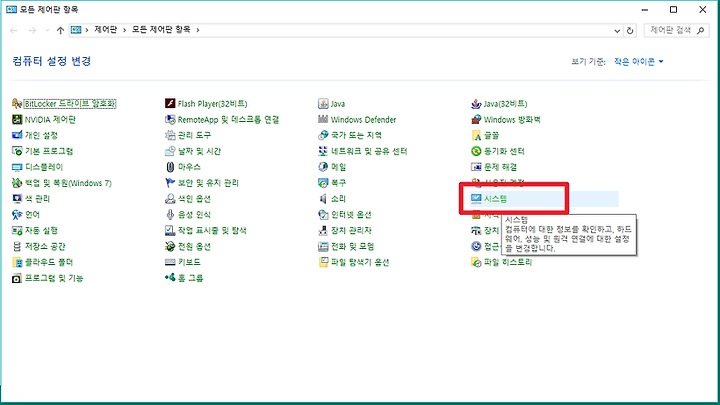Go up one level with up arrow
The width and height of the screenshot is (720, 405).
(x=60, y=30)
